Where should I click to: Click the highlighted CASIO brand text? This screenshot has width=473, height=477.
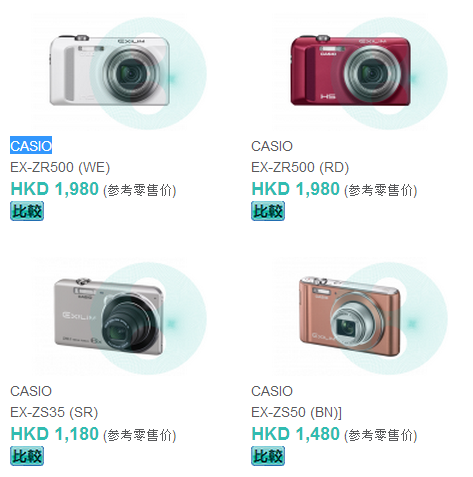31,146
